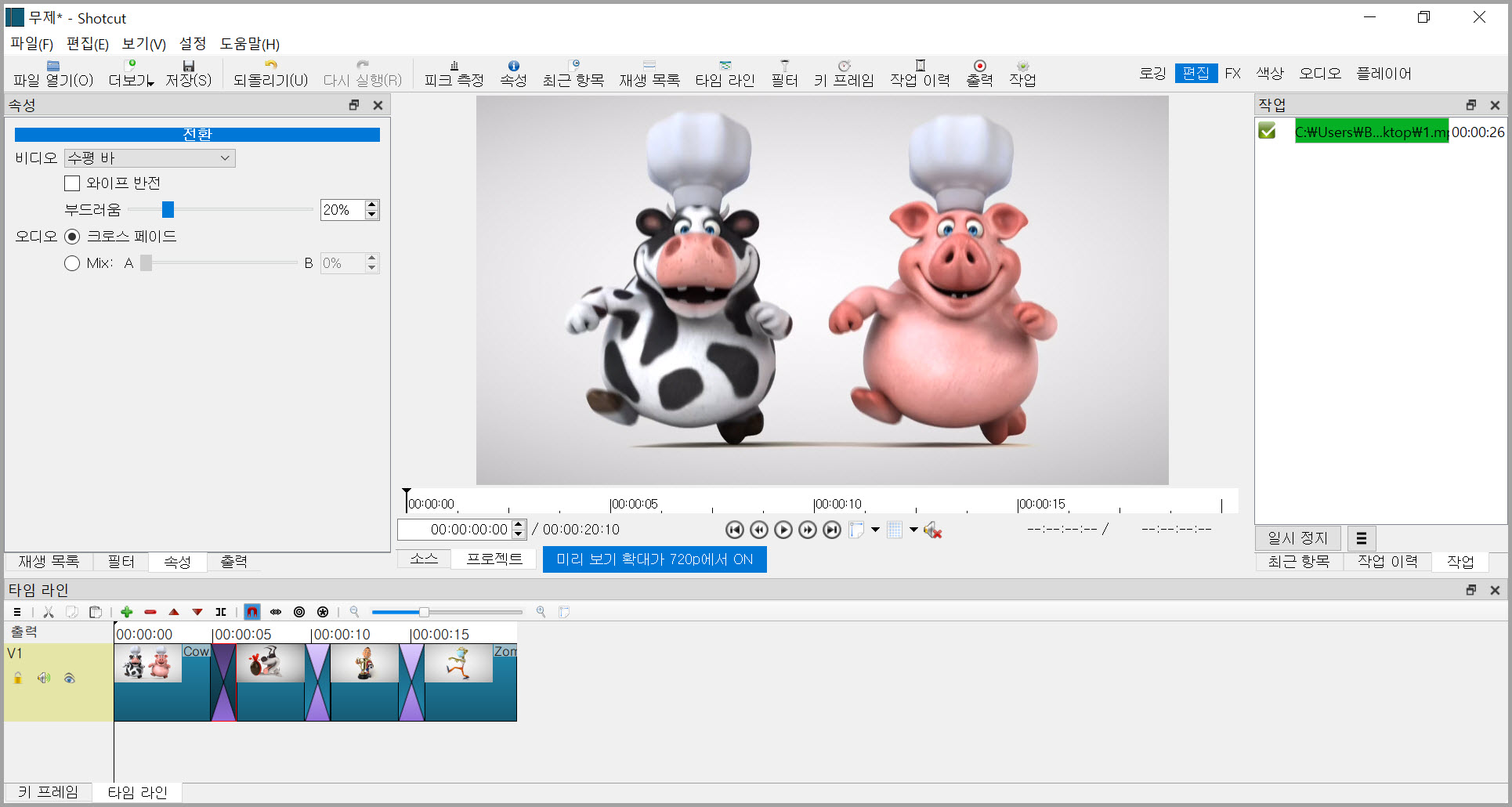The height and width of the screenshot is (807, 1512).
Task: Click the timeline zoom-out magnifier
Action: coord(354,612)
